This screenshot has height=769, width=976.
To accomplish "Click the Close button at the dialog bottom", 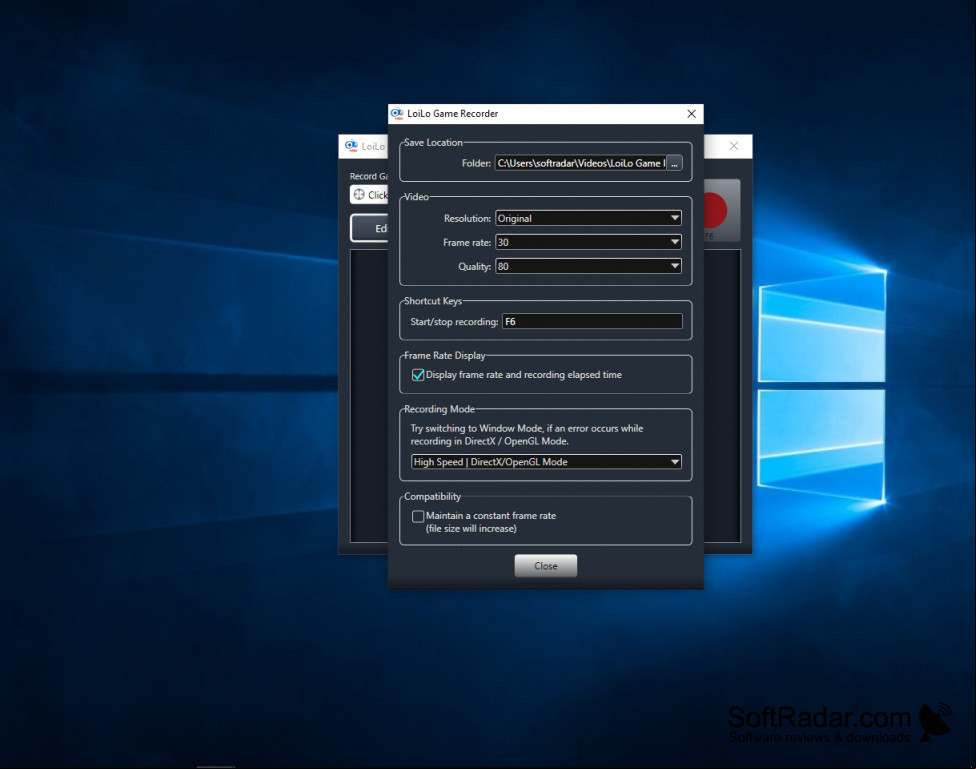I will [545, 565].
